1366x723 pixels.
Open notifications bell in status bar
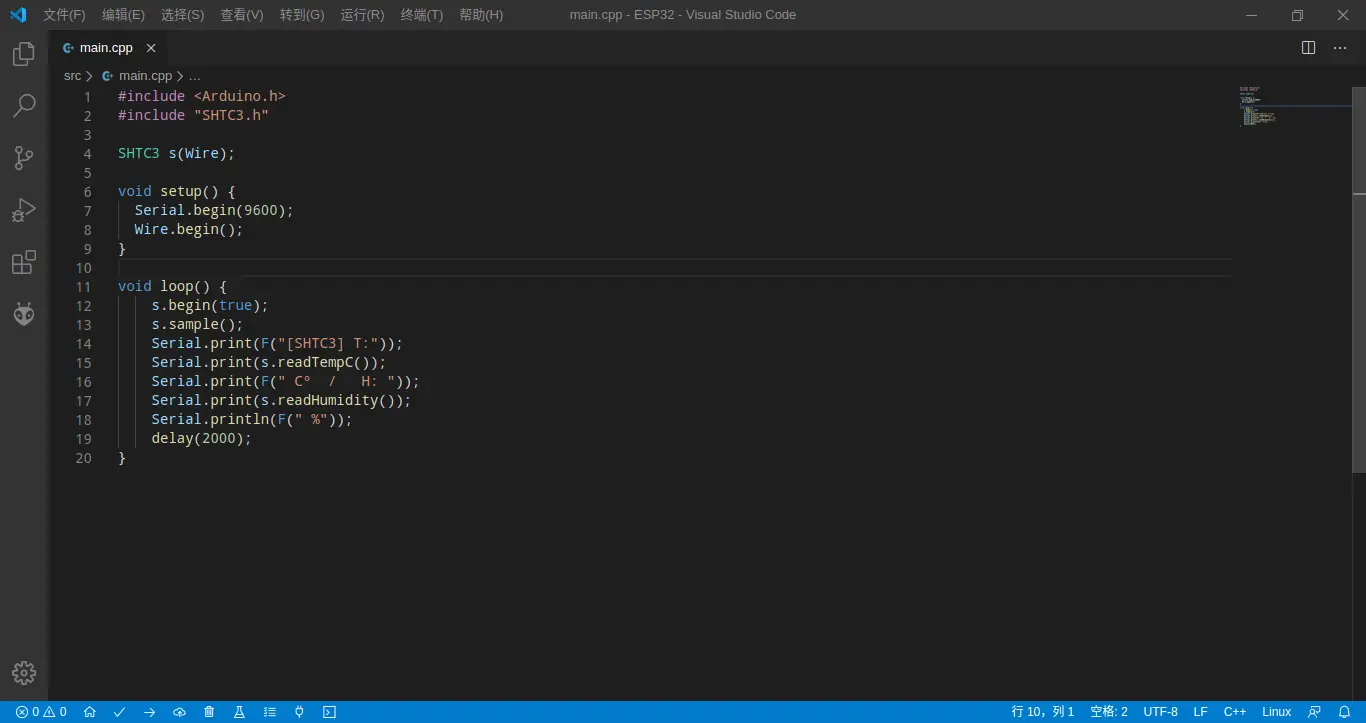1345,712
